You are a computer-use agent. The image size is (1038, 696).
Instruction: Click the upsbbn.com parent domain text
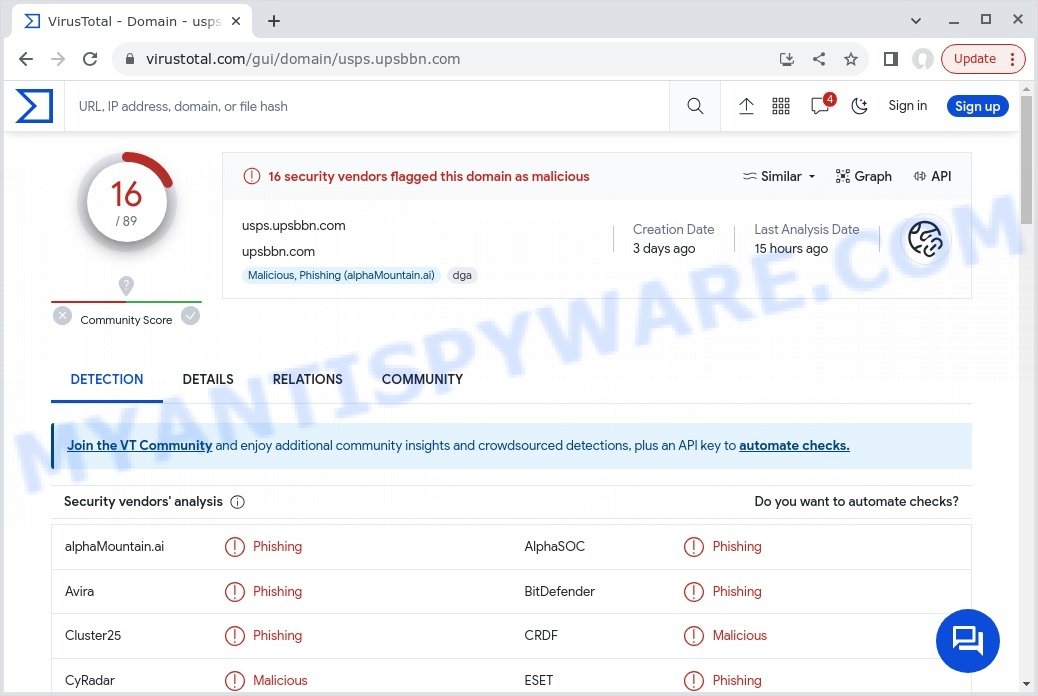click(278, 252)
